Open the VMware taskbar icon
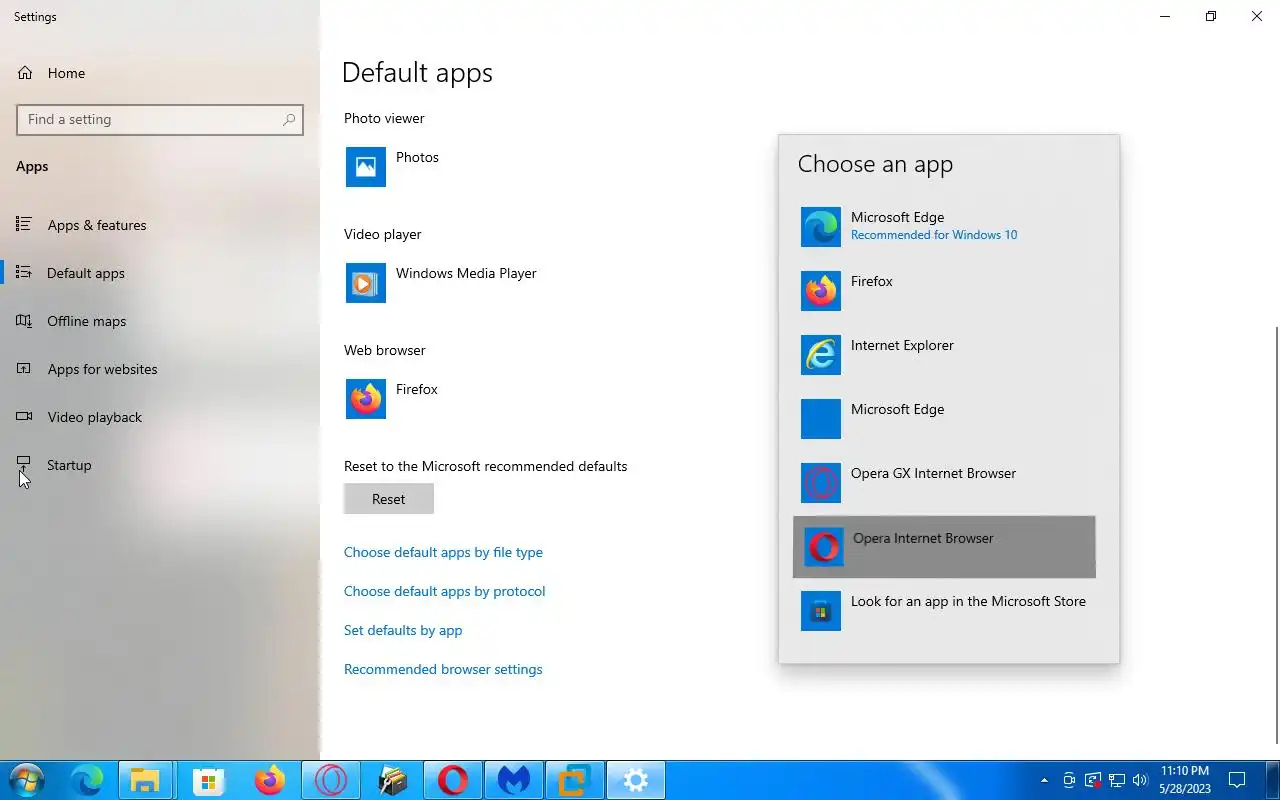 coord(575,780)
